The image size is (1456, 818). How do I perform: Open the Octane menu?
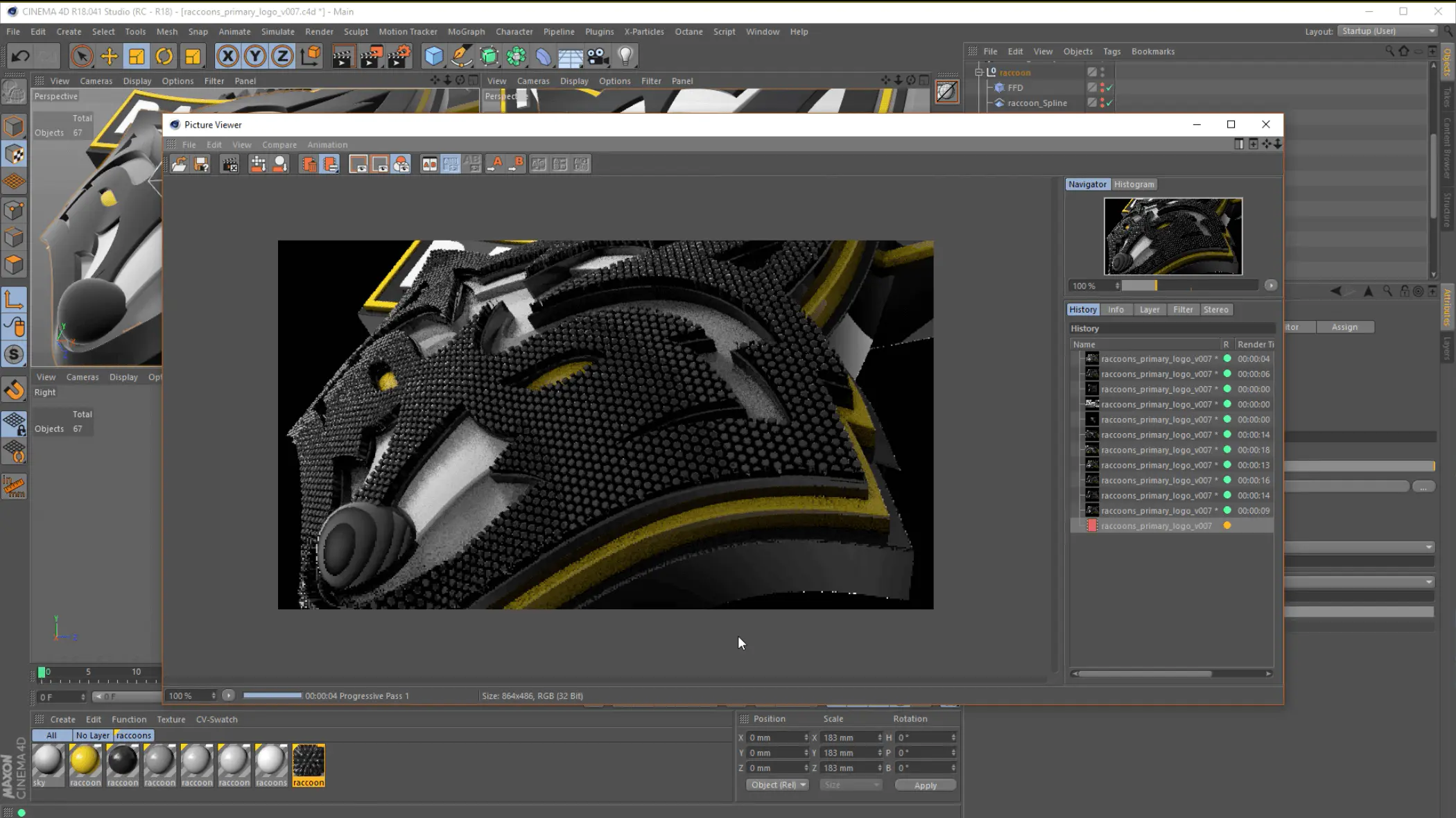click(688, 31)
